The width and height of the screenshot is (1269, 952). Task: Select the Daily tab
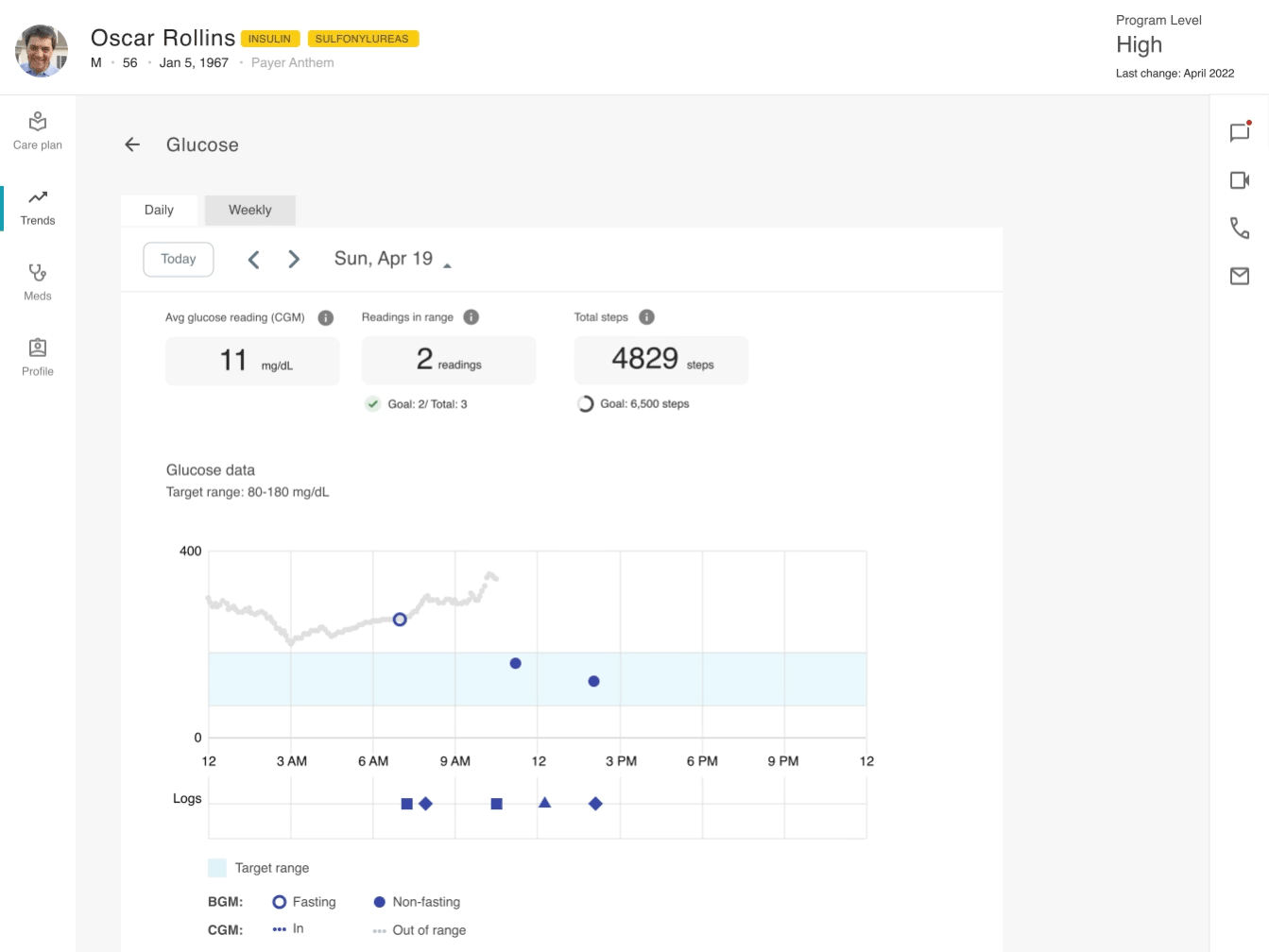(159, 210)
